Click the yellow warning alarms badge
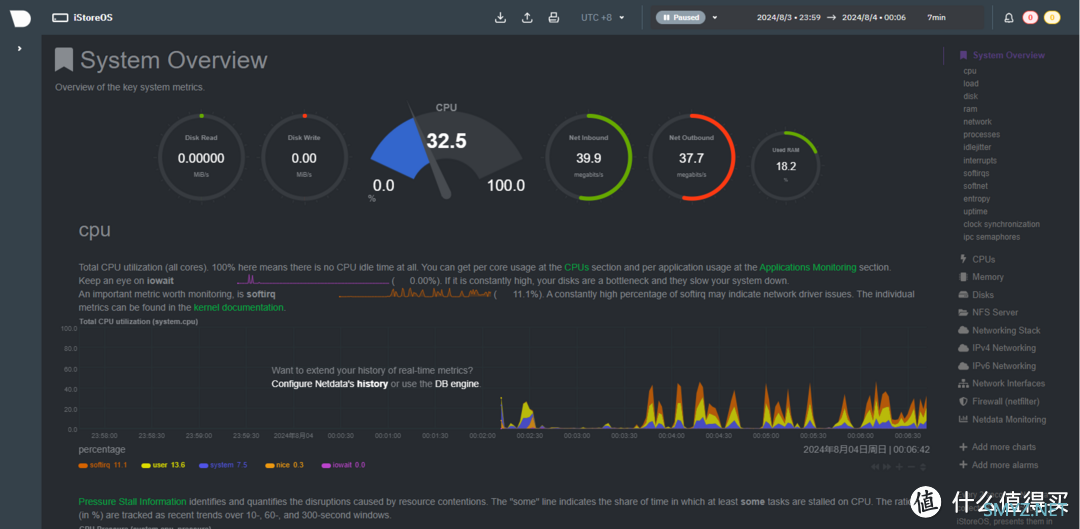Image resolution: width=1080 pixels, height=529 pixels. (1052, 18)
